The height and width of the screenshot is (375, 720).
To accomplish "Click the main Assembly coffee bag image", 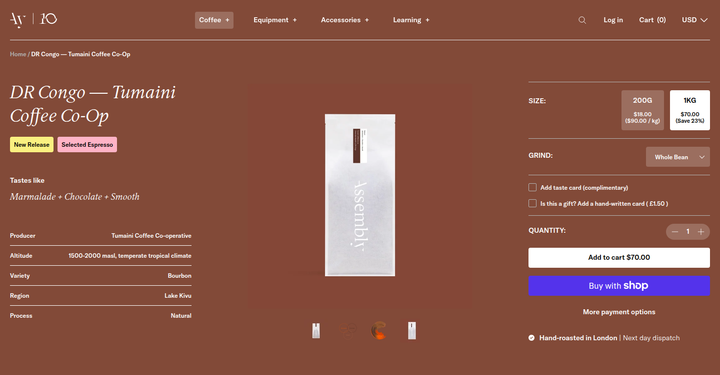I will 360,195.
